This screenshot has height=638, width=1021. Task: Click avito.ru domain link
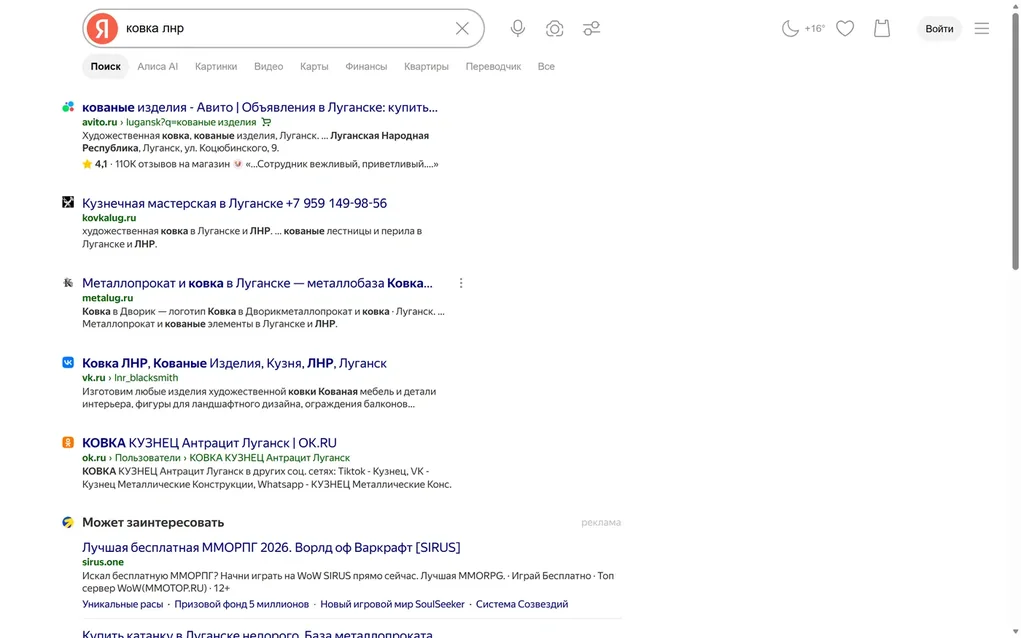pos(100,122)
